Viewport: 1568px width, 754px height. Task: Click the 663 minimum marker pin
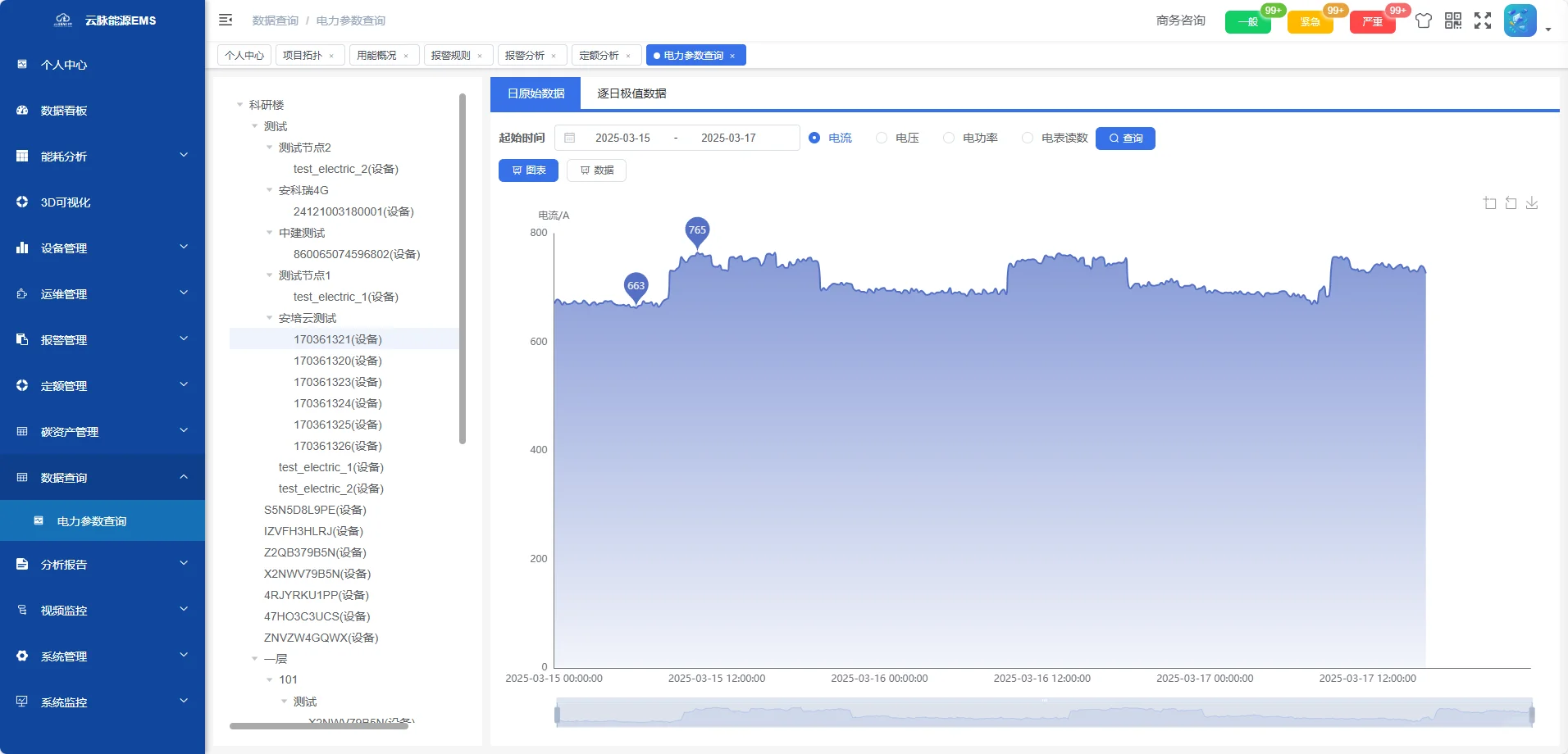tap(636, 288)
